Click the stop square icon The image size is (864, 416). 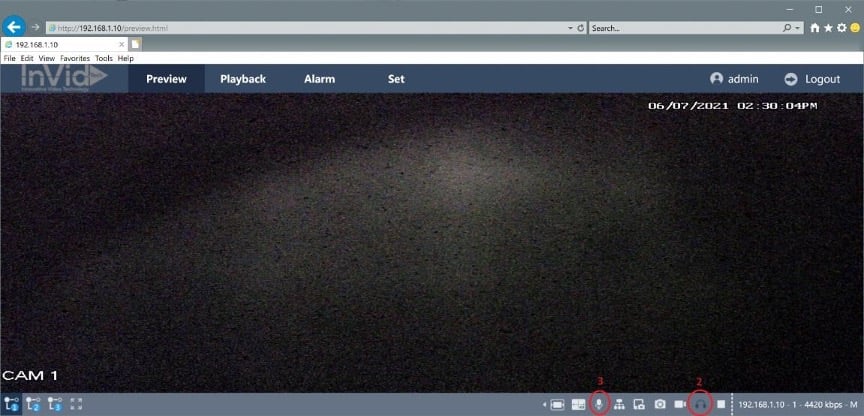click(720, 404)
